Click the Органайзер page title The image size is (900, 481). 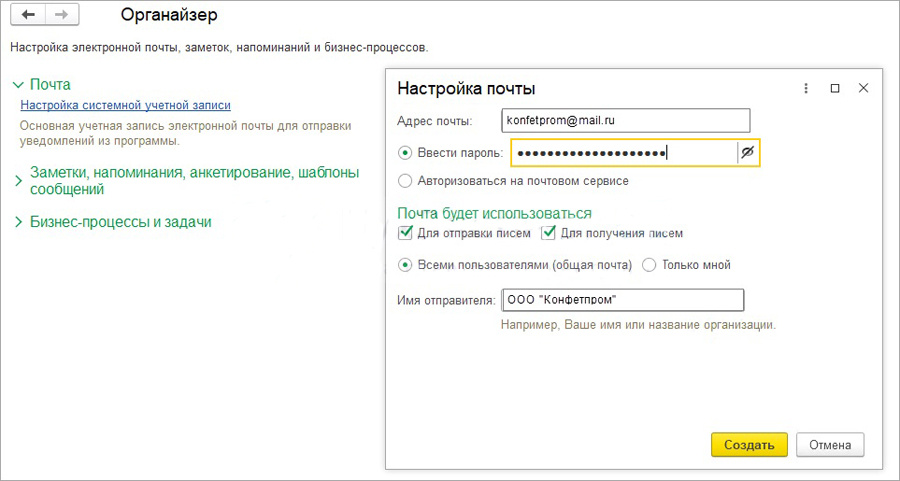(x=169, y=15)
